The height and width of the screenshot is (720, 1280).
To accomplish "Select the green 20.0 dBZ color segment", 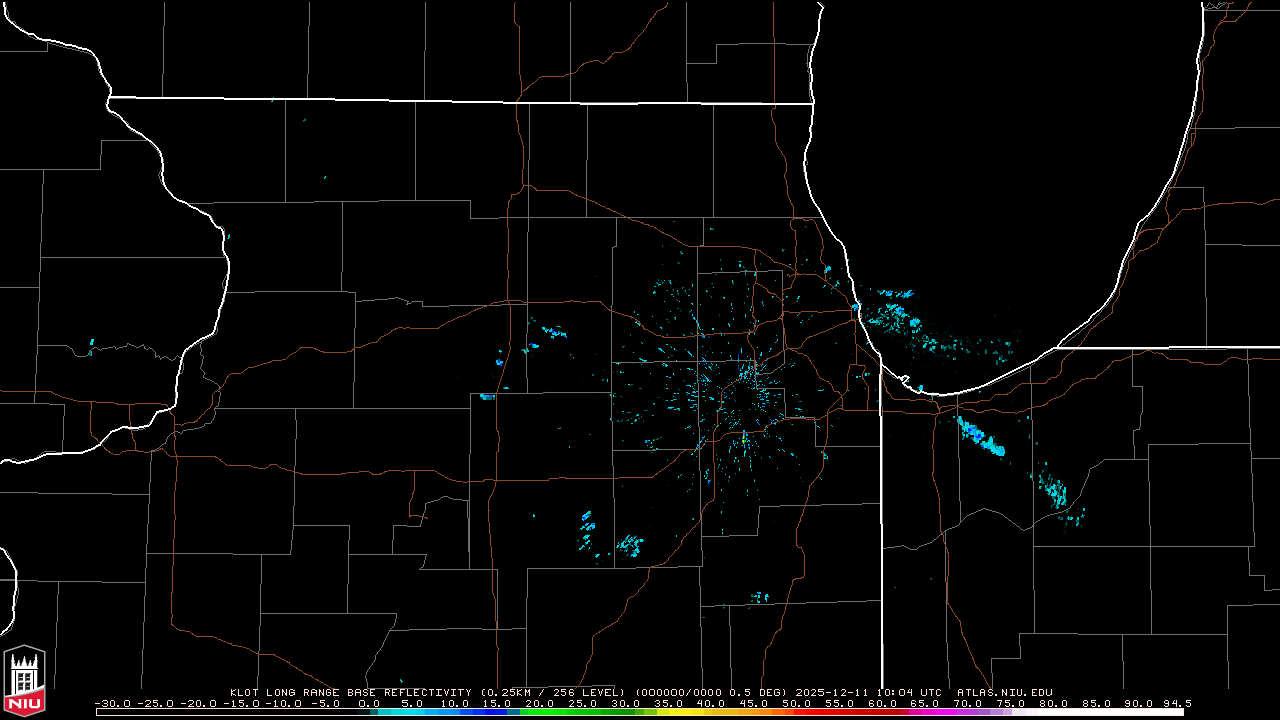I will 540,712.
